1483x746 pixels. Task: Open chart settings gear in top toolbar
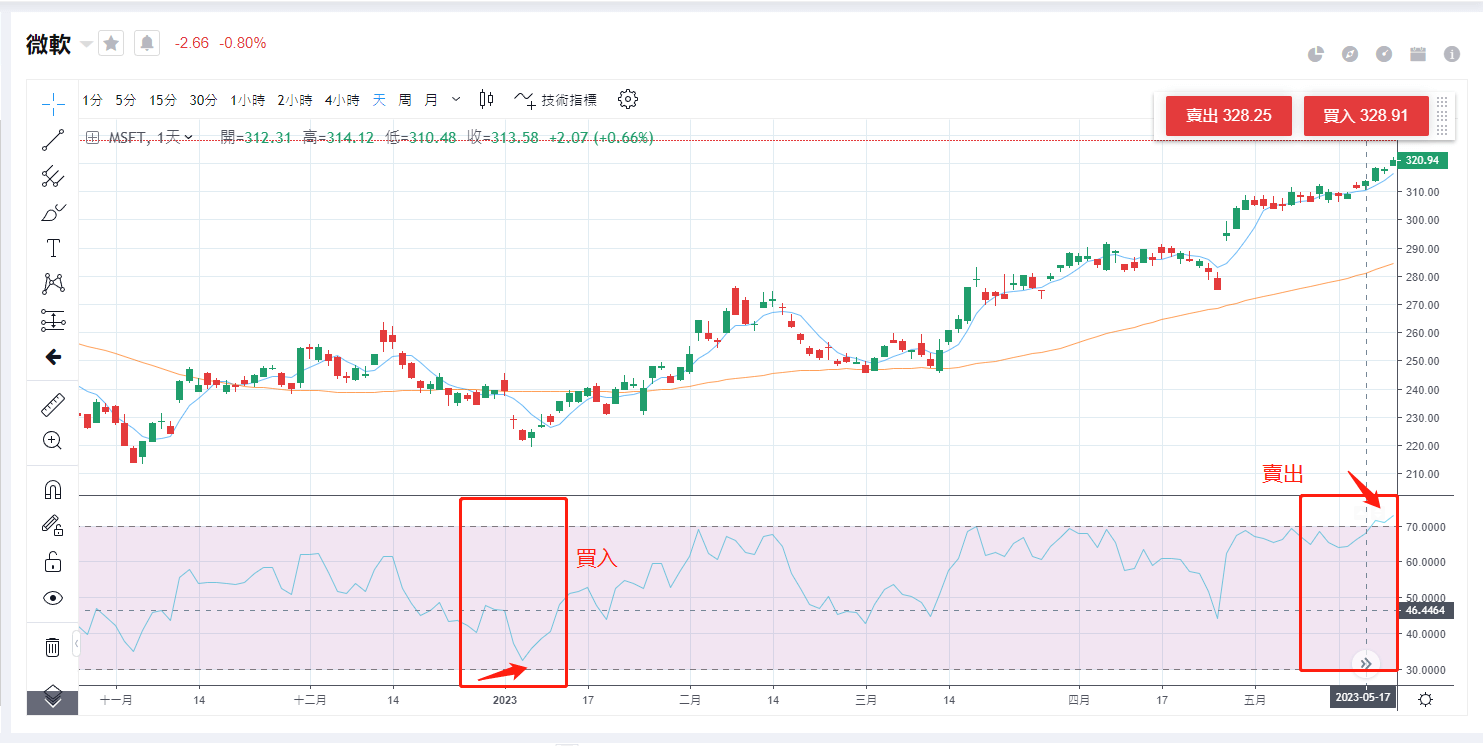628,99
